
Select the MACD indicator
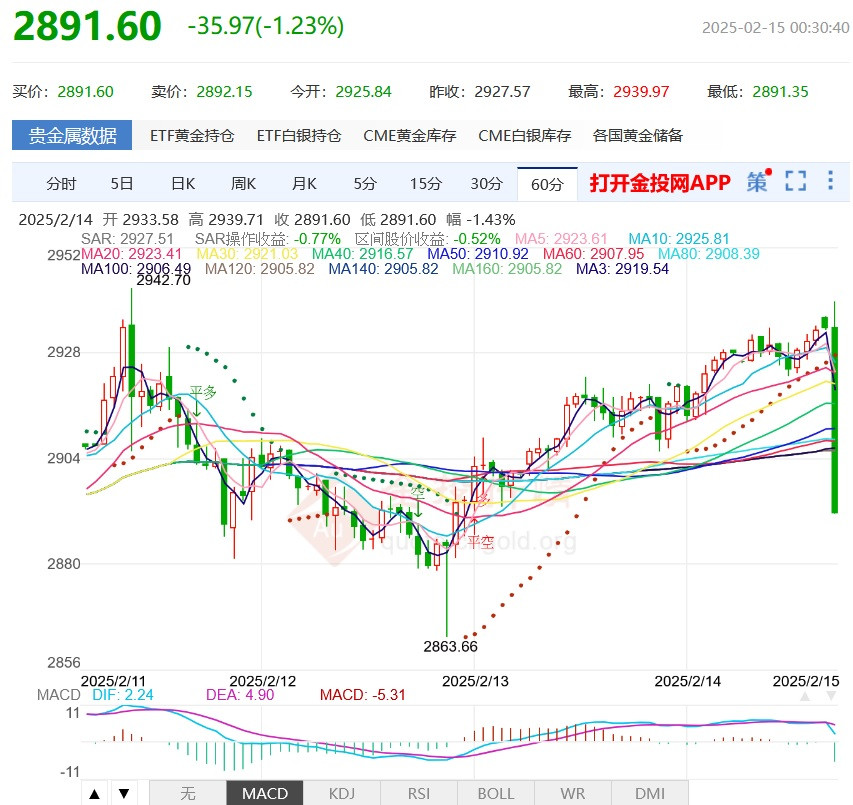(265, 794)
